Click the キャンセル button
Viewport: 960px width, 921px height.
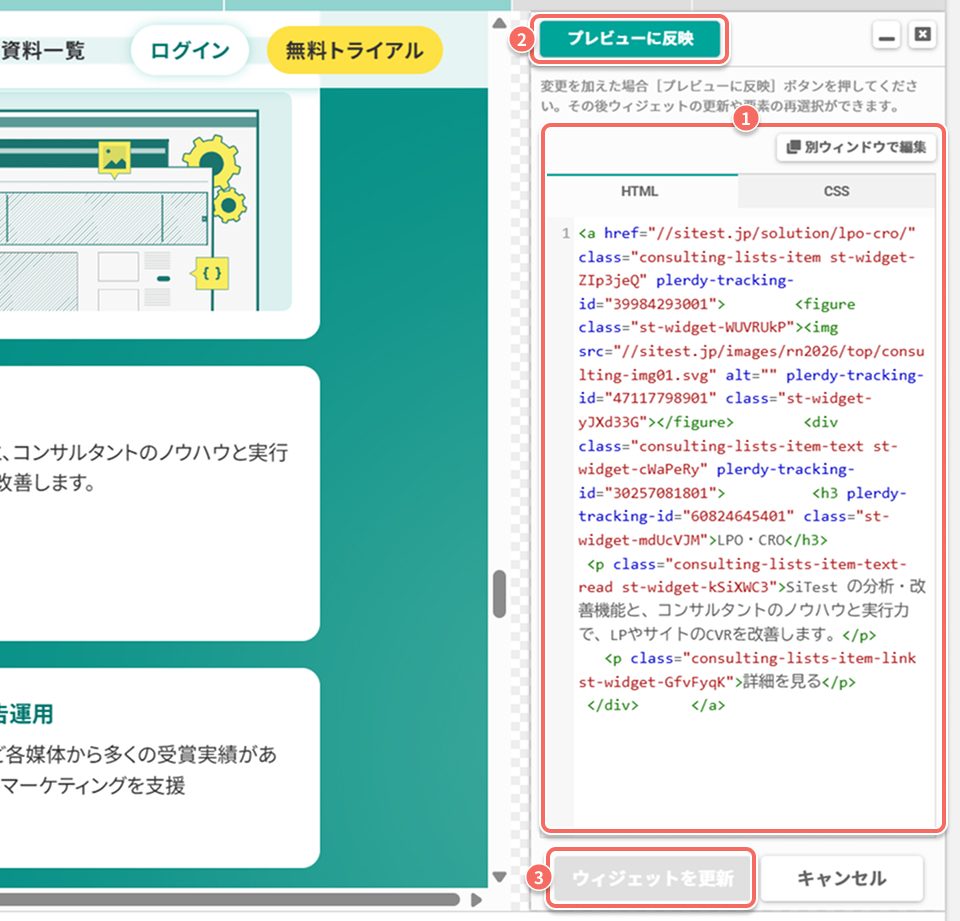[841, 878]
